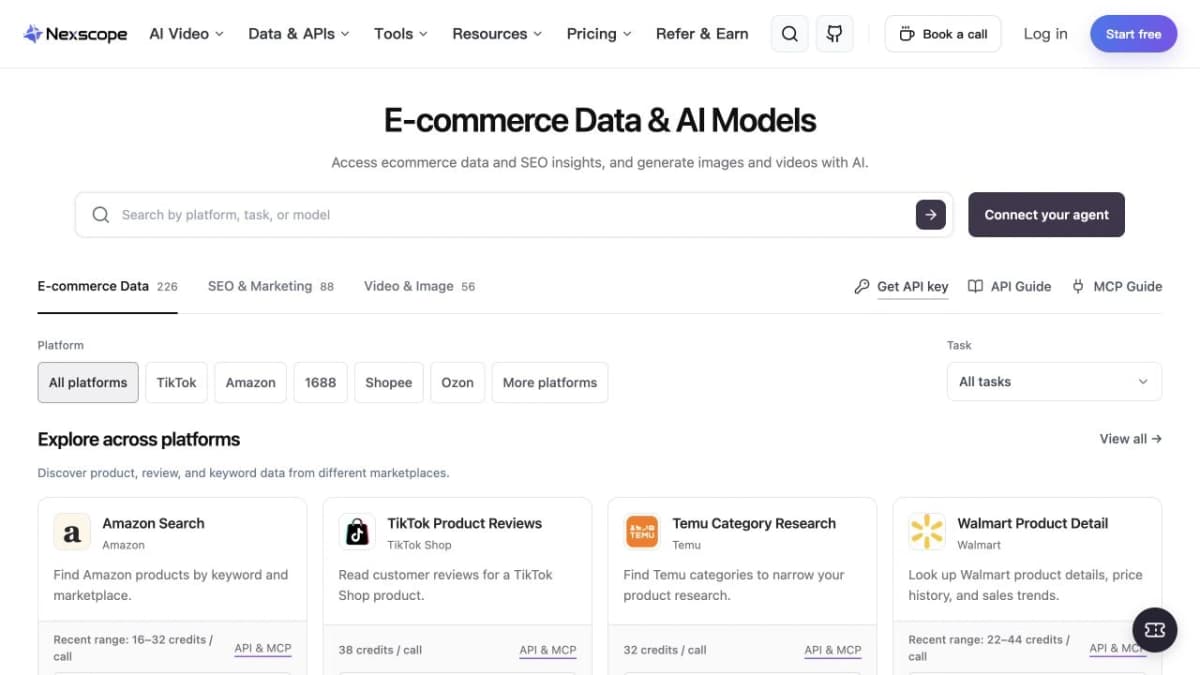Screen dimensions: 1200x675
Task: Click the book icon next to API Guide
Action: (x=975, y=286)
